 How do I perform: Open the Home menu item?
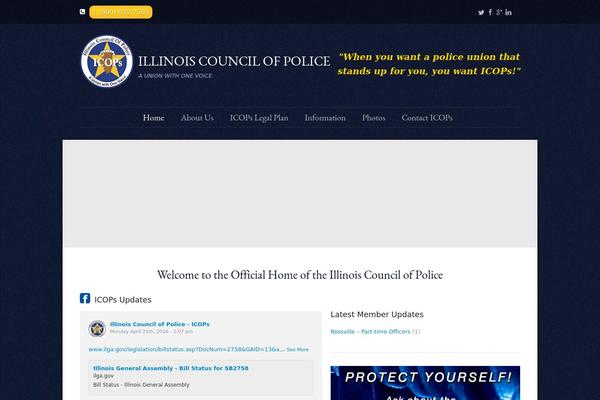pyautogui.click(x=153, y=118)
